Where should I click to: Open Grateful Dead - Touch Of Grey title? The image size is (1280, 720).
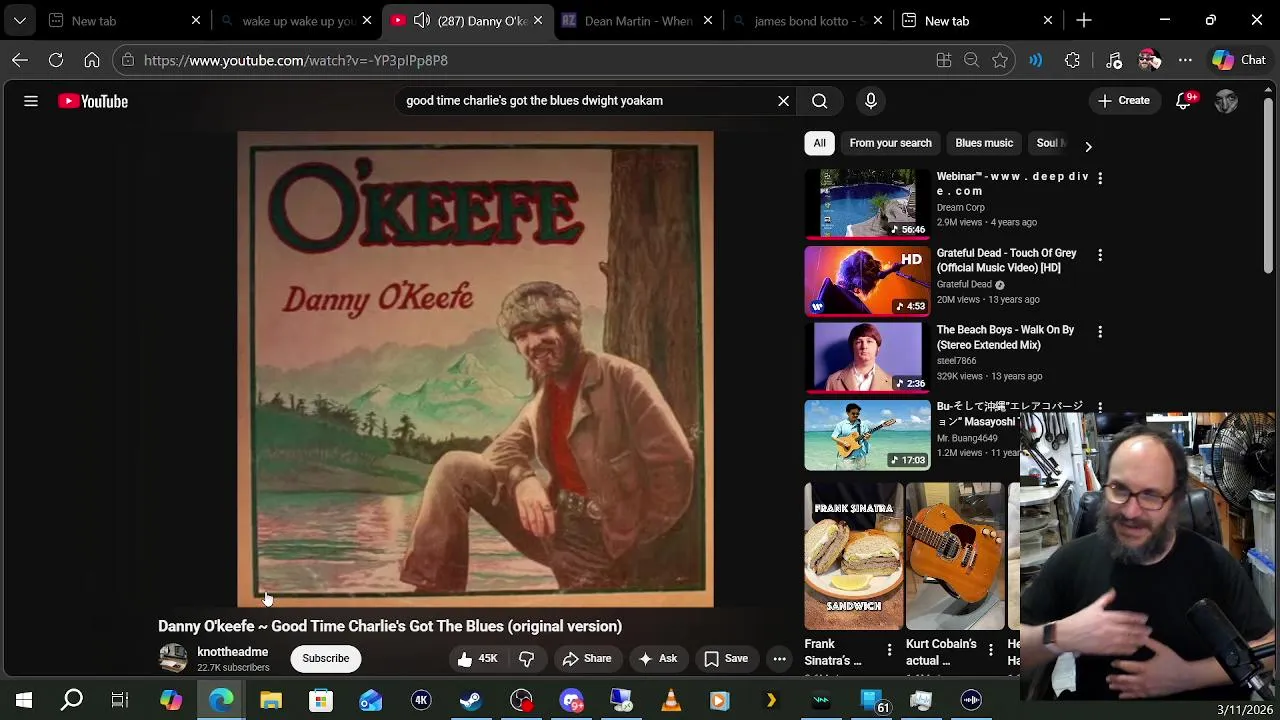(1006, 260)
